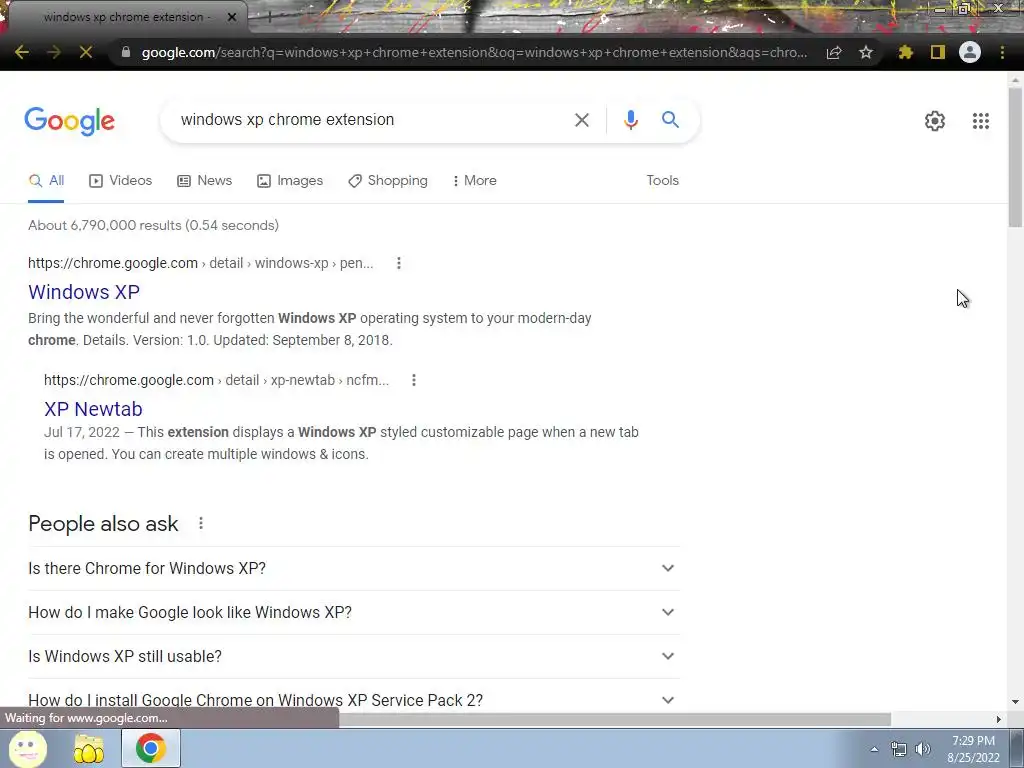Click the scroll-down arrow of vertical scrollbar
Screen dimensions: 1024x768
(1015, 702)
